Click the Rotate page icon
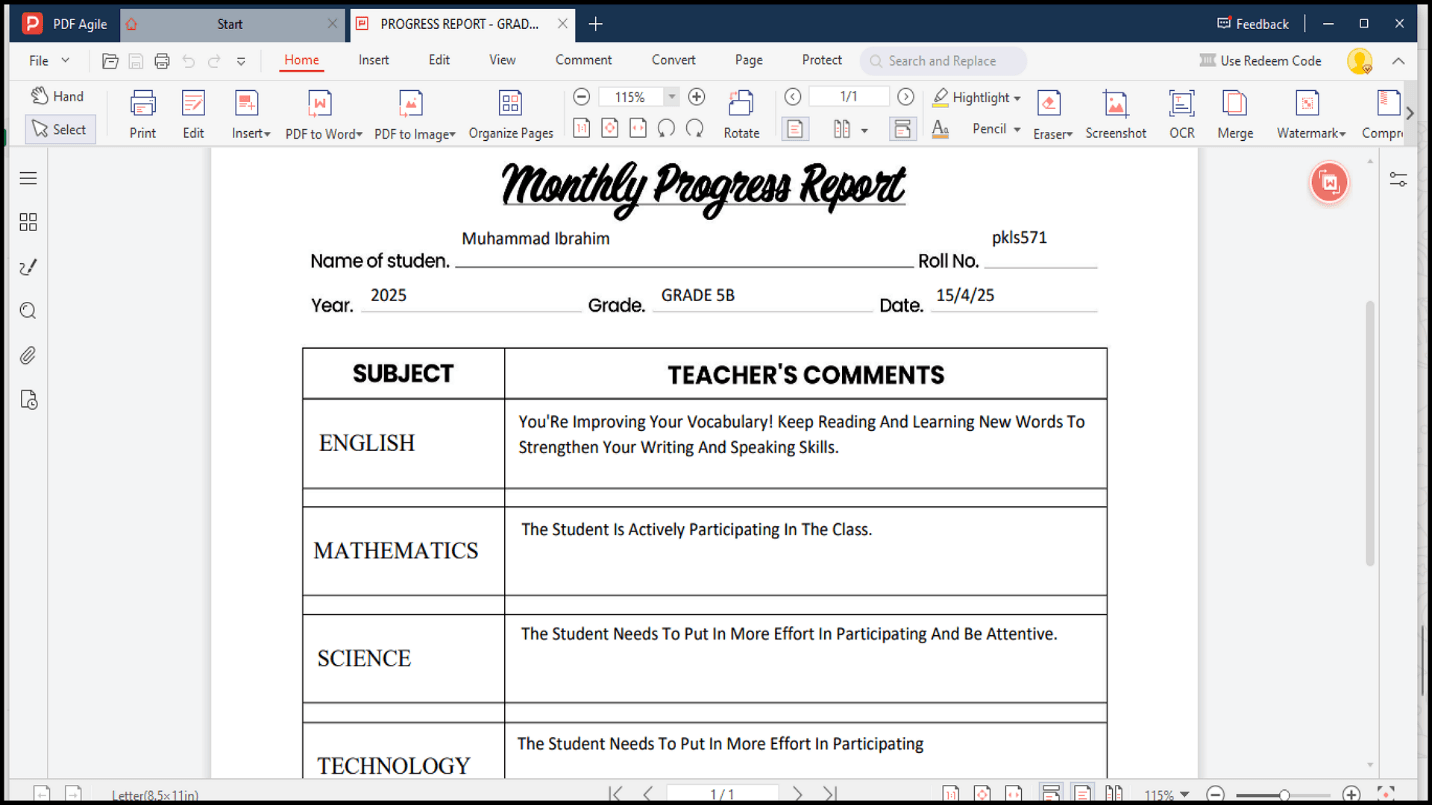The height and width of the screenshot is (805, 1432). [741, 114]
